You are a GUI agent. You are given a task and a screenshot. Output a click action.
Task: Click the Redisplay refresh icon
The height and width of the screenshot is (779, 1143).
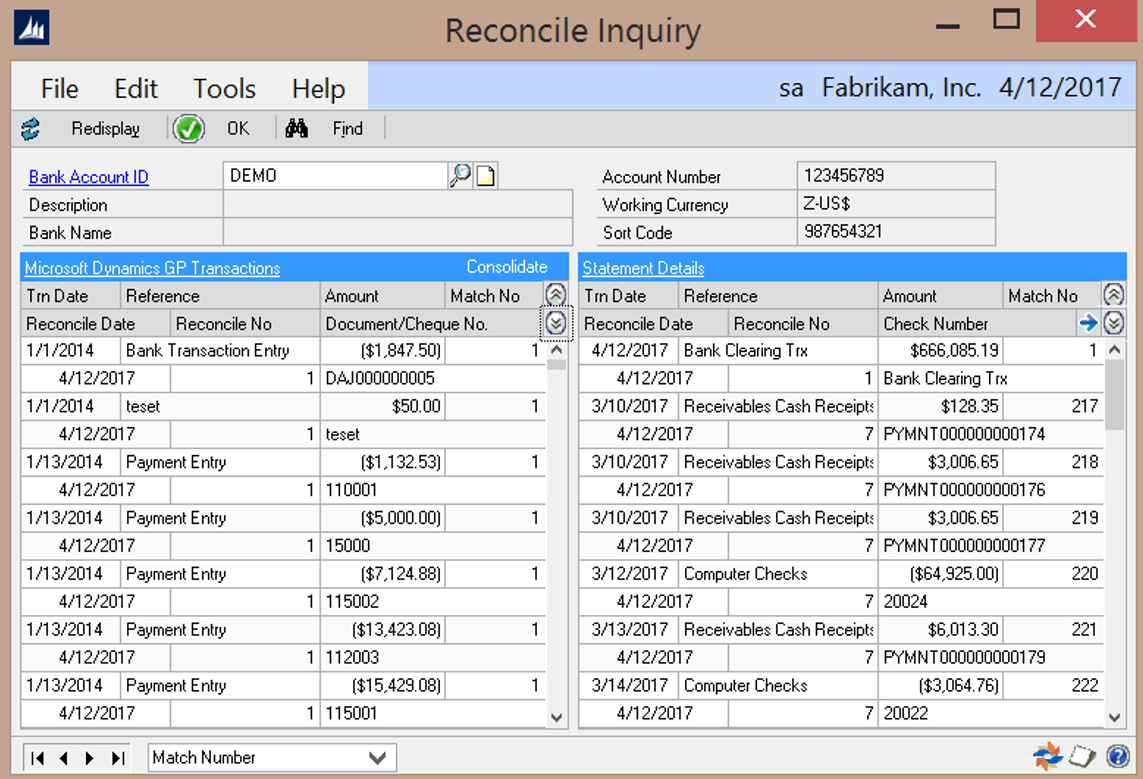coord(30,129)
